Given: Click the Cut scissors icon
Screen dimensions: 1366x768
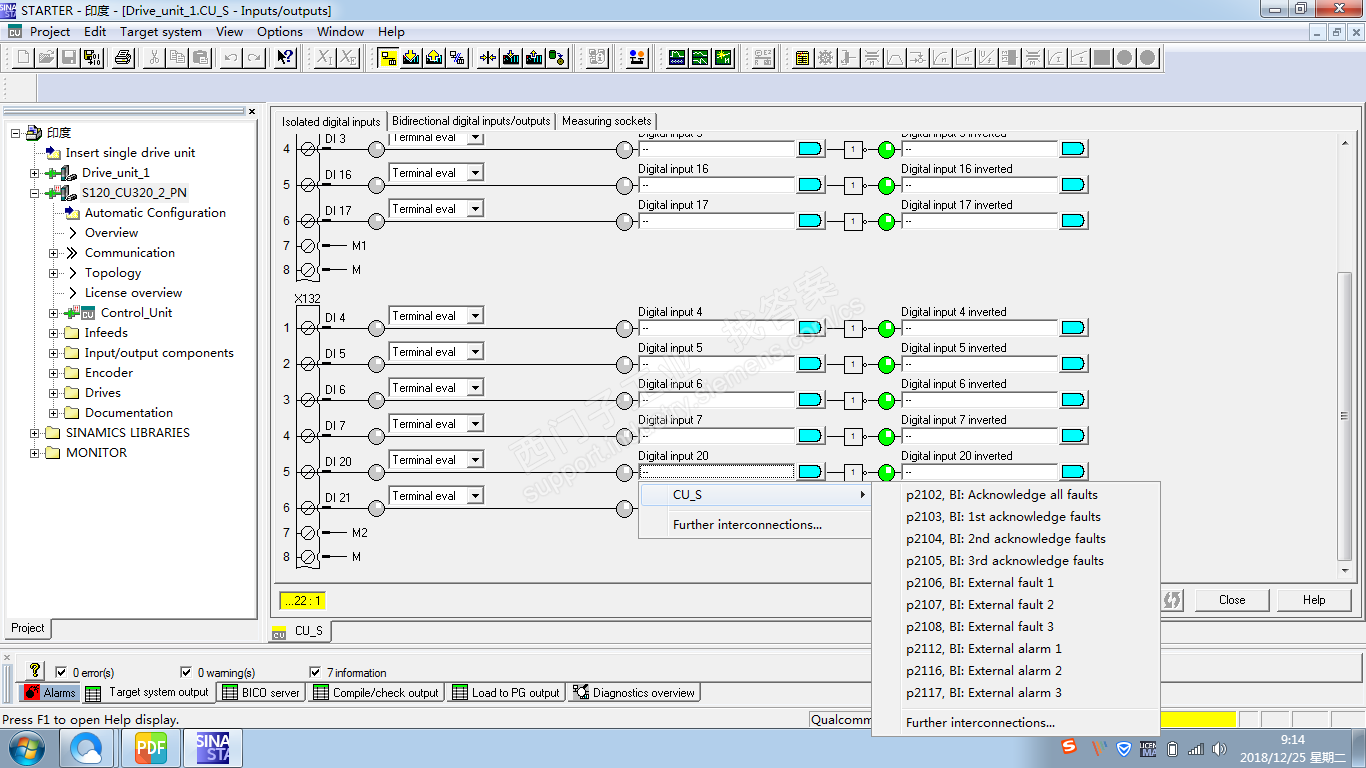Looking at the screenshot, I should click(154, 58).
